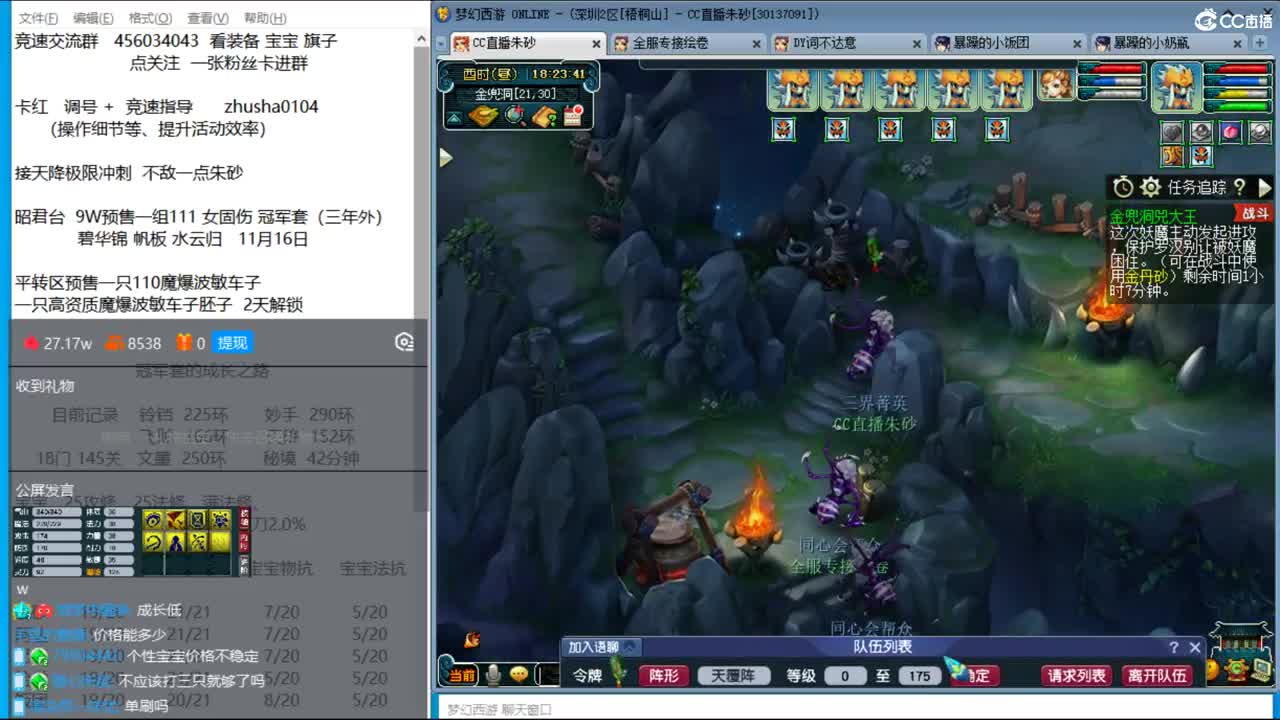Screen dimensions: 1280x720
Task: Open the world map book icon
Action: tap(483, 116)
